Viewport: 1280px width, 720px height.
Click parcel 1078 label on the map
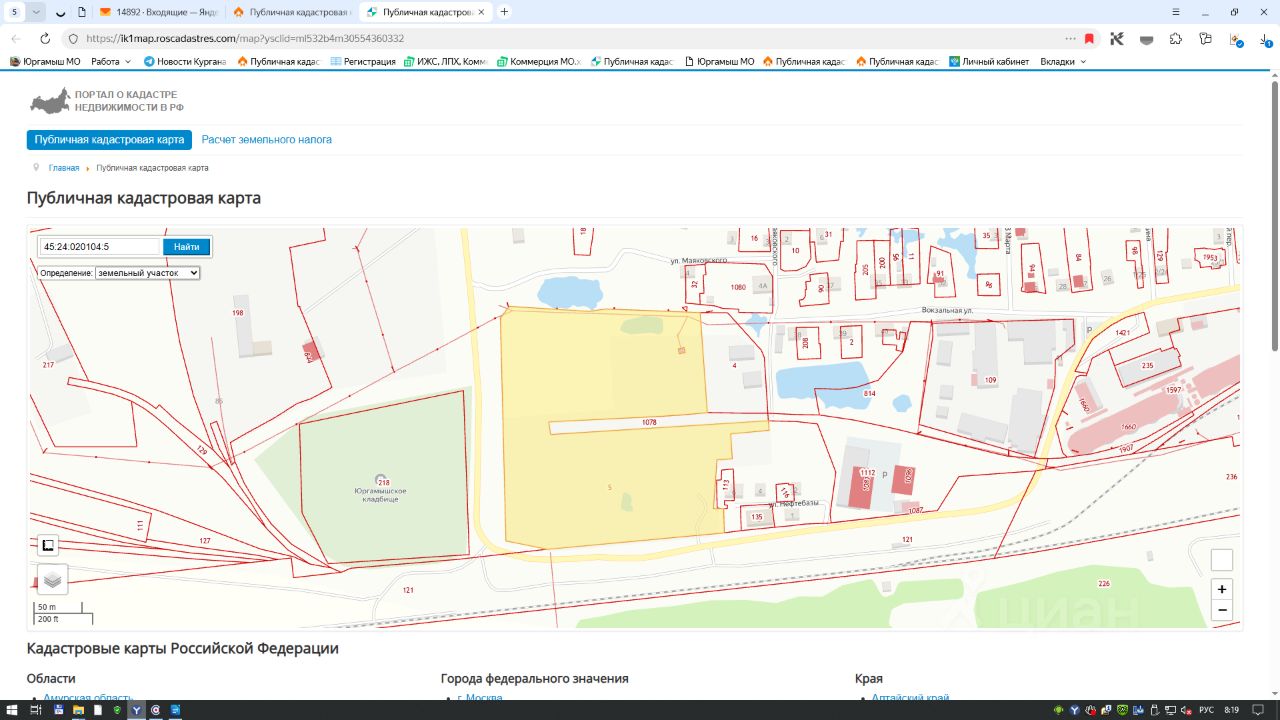point(649,423)
